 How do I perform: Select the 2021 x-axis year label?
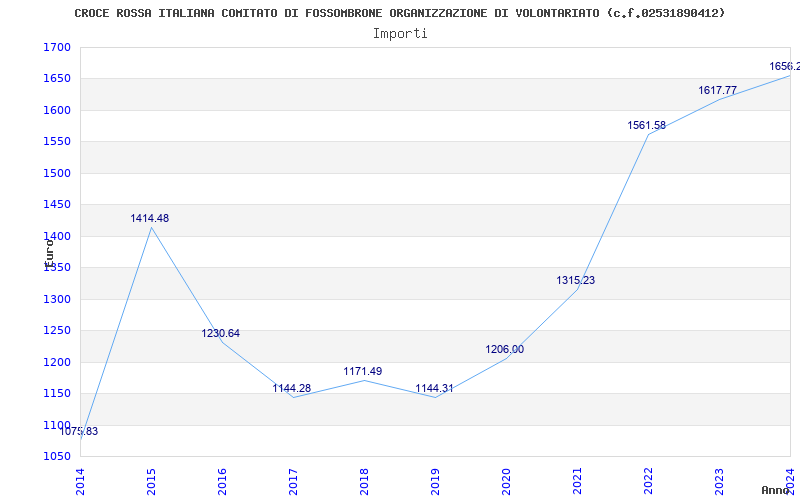(577, 482)
